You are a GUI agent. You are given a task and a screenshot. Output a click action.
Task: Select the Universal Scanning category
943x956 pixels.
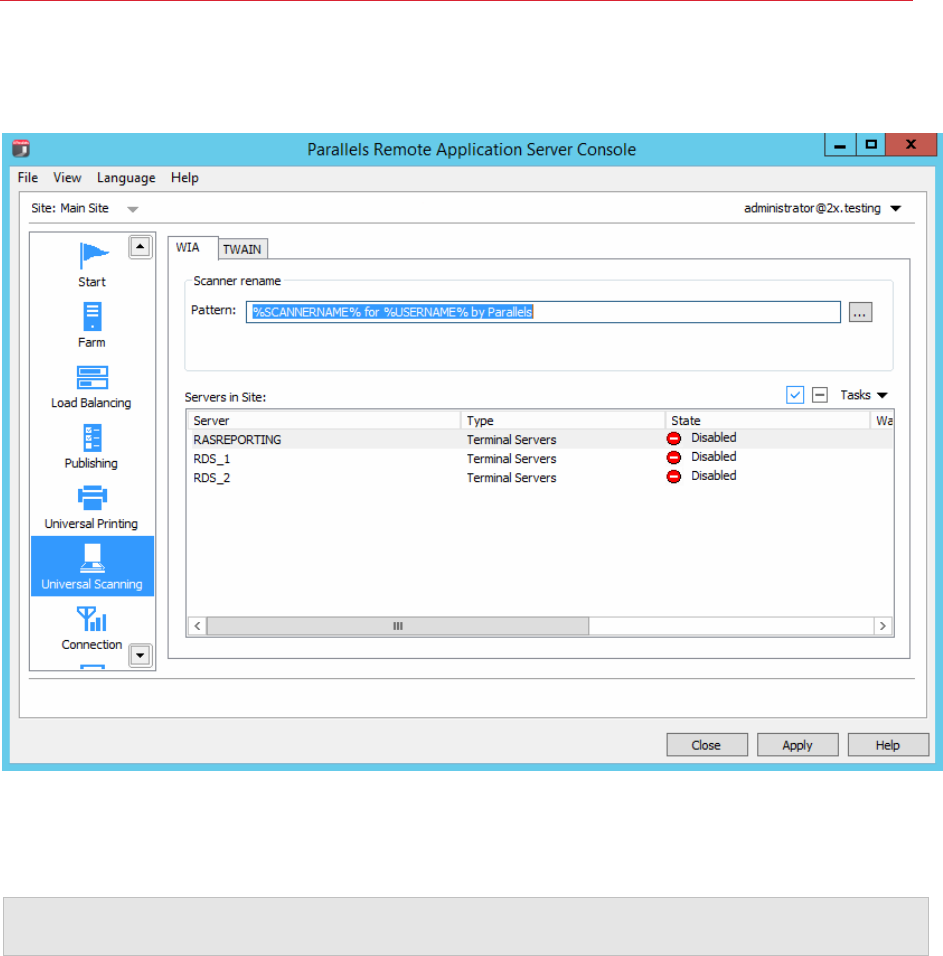coord(92,566)
